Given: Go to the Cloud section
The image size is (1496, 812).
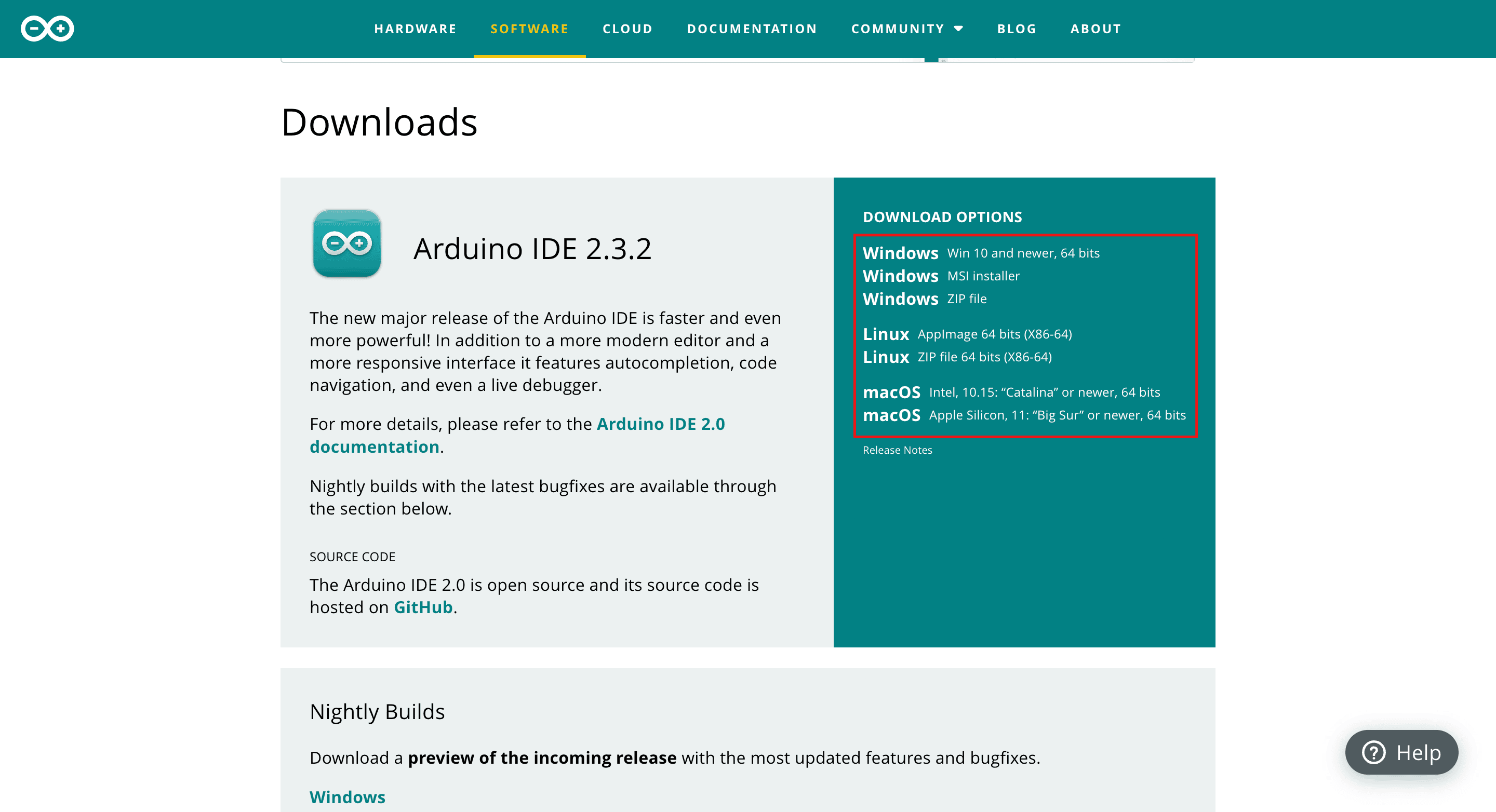Looking at the screenshot, I should click(x=627, y=29).
